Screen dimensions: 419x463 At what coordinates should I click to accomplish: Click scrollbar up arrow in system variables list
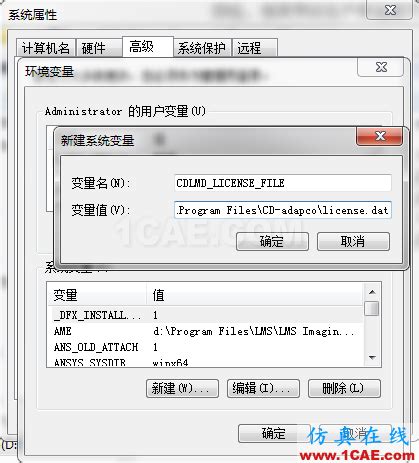coord(372,292)
